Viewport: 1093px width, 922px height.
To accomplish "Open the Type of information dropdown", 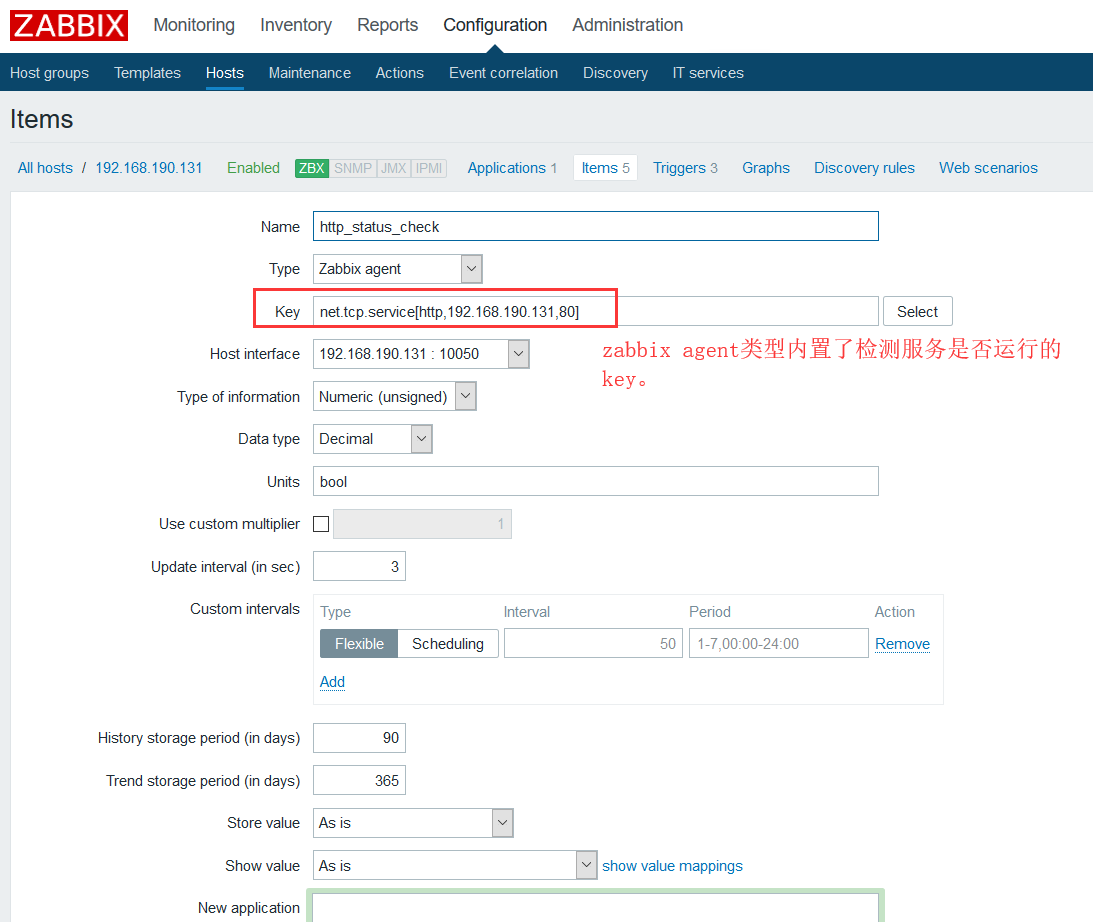I will 395,397.
